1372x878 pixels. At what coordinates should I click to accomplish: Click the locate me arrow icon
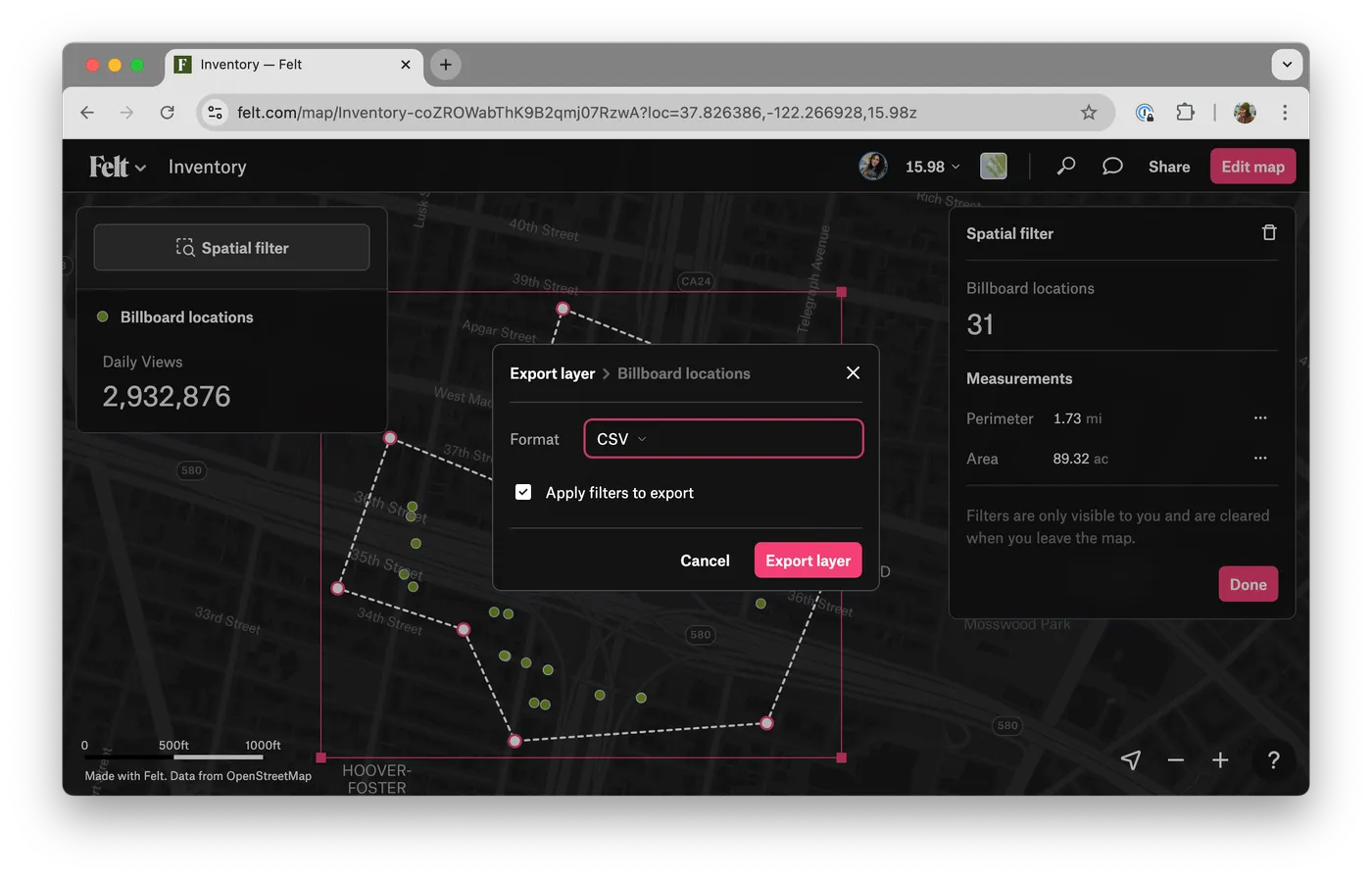[1131, 759]
